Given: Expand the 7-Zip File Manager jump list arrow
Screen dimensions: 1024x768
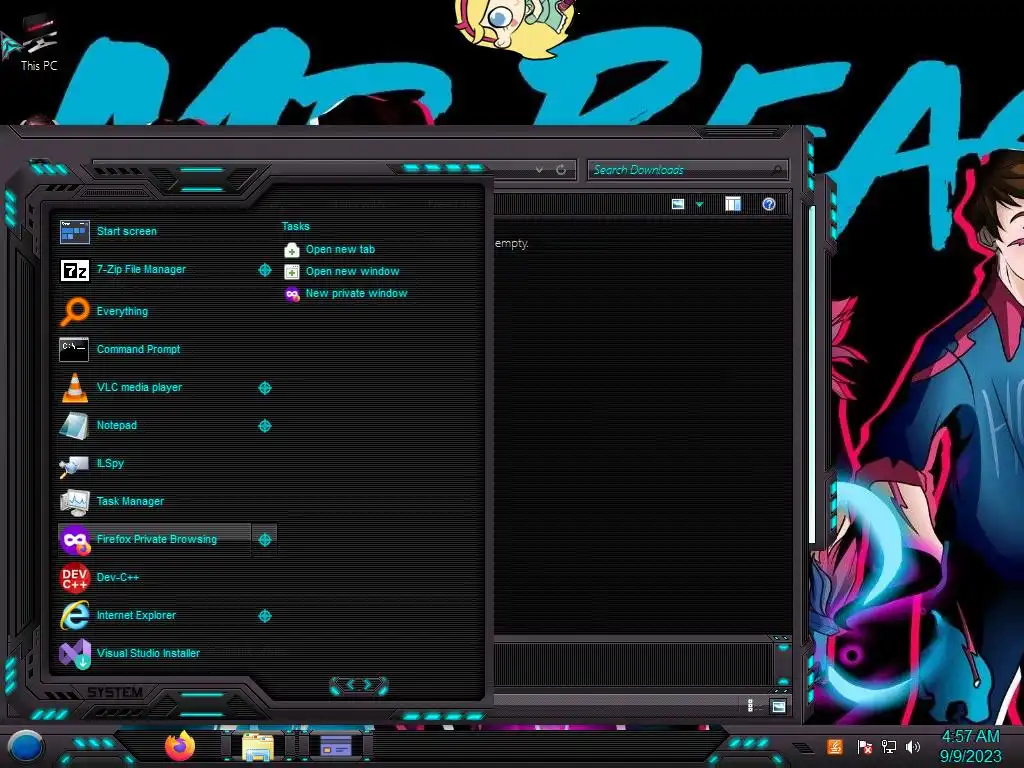Looking at the screenshot, I should coord(264,270).
